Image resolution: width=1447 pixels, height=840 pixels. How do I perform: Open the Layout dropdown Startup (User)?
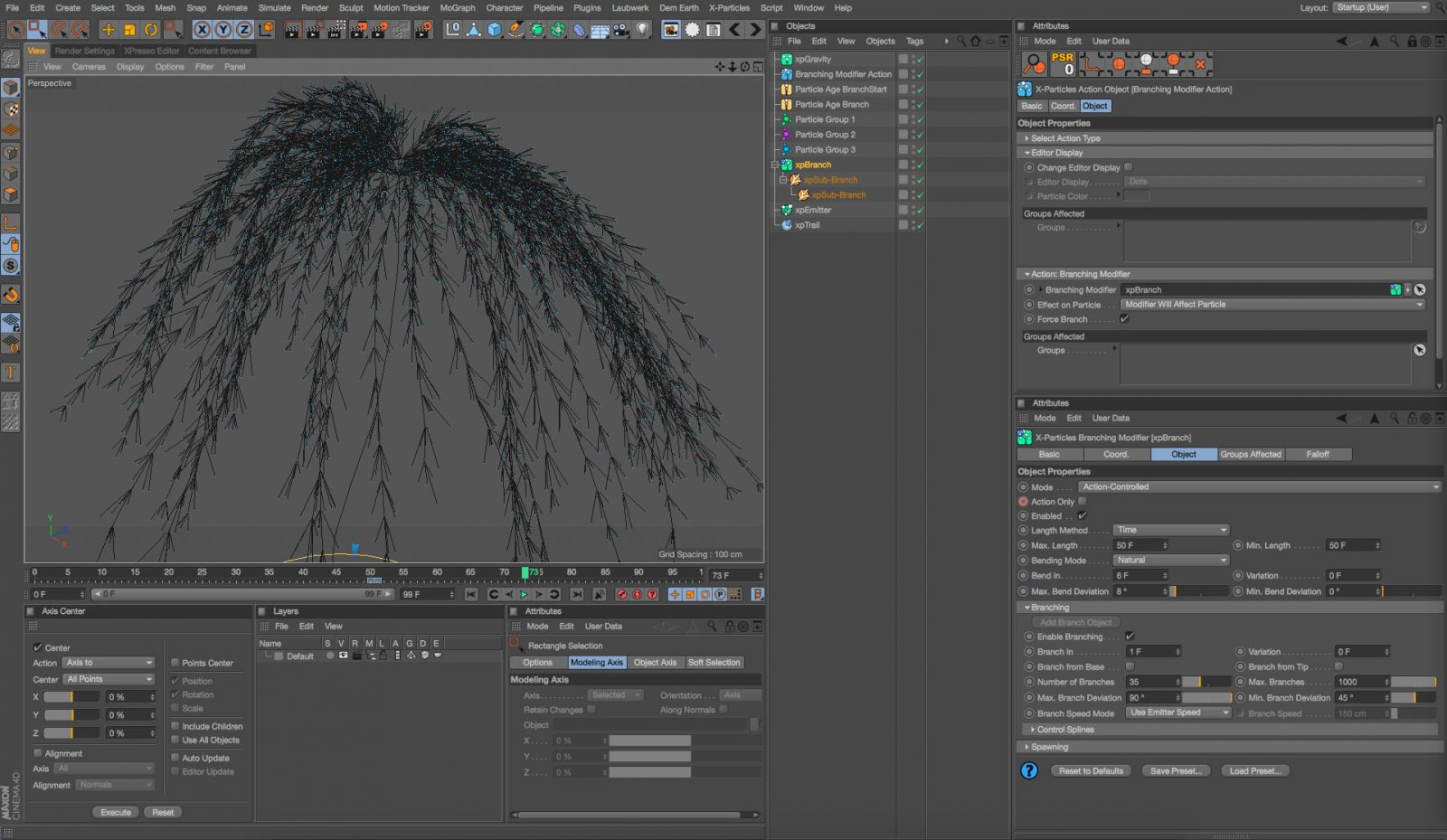point(1381,7)
